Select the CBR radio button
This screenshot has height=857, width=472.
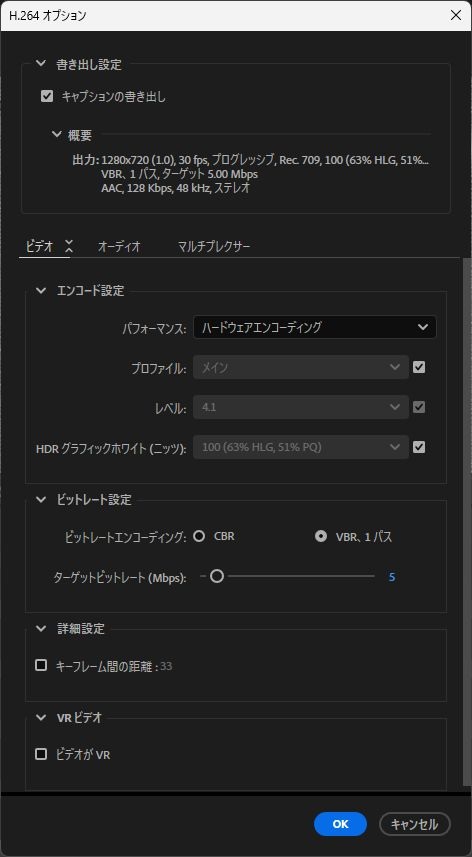click(x=199, y=536)
